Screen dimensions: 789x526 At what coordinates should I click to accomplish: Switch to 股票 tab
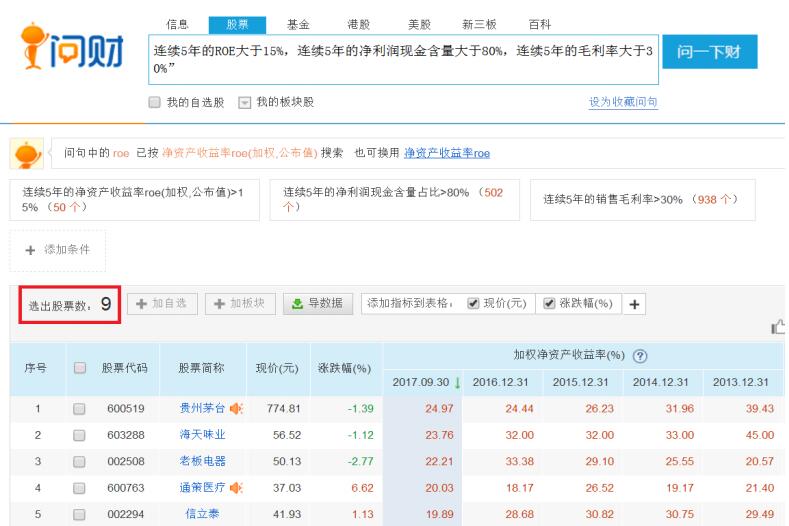pyautogui.click(x=237, y=25)
